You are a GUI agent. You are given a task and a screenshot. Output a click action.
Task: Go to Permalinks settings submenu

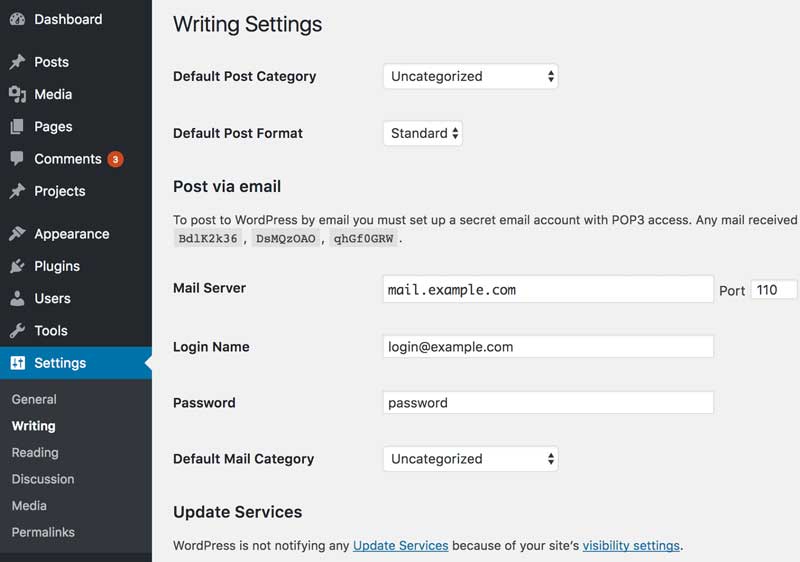[x=43, y=532]
